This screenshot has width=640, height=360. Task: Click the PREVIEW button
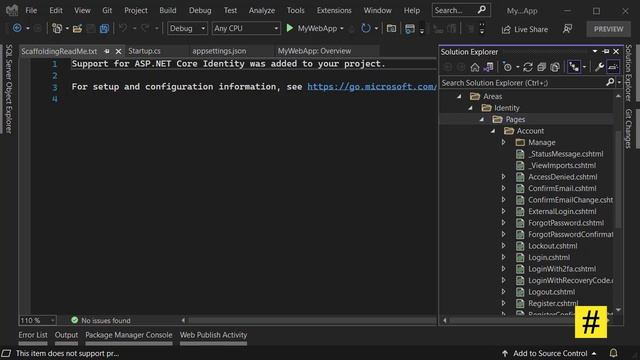coord(608,29)
